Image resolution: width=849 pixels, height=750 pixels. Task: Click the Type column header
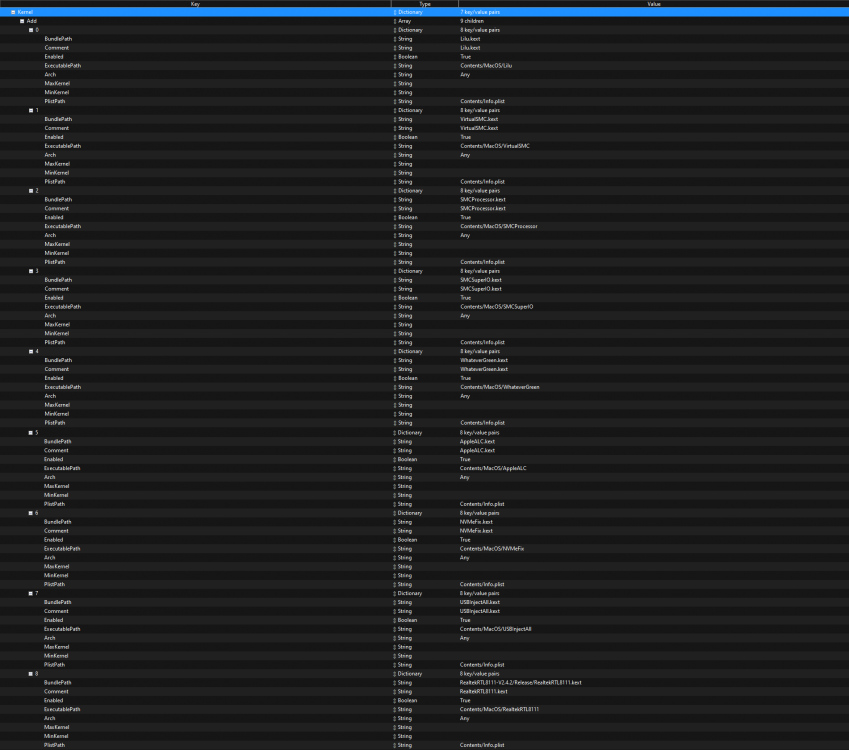(425, 4)
